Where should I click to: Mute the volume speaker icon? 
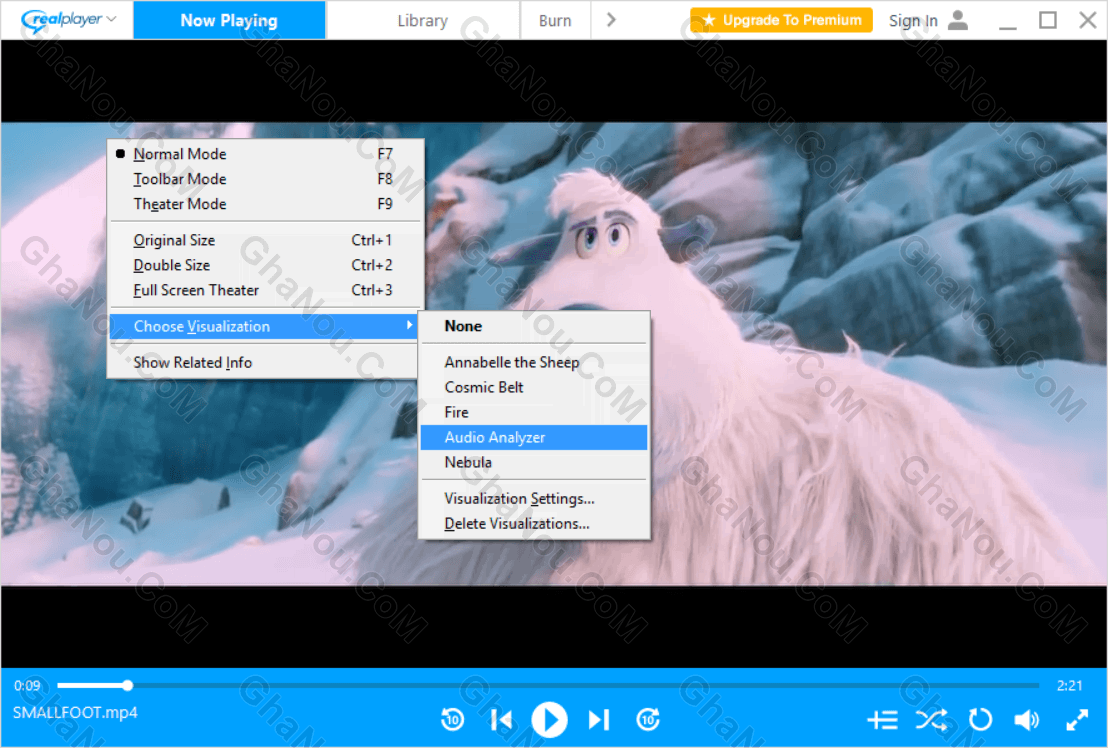(x=1027, y=720)
